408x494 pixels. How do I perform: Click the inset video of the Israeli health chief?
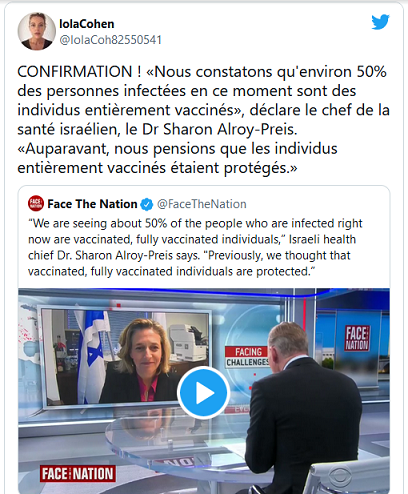[126, 357]
